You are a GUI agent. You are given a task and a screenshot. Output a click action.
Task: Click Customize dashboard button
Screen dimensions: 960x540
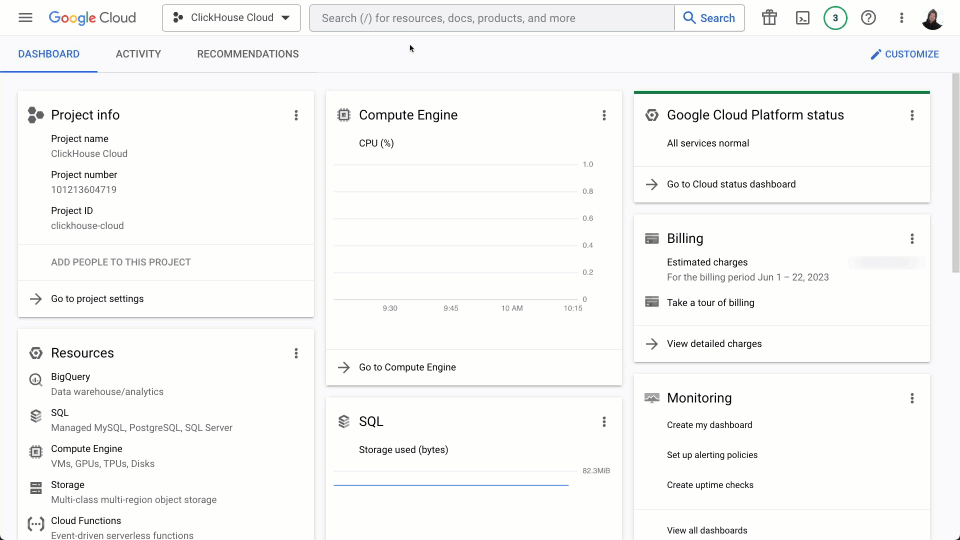pyautogui.click(x=904, y=54)
